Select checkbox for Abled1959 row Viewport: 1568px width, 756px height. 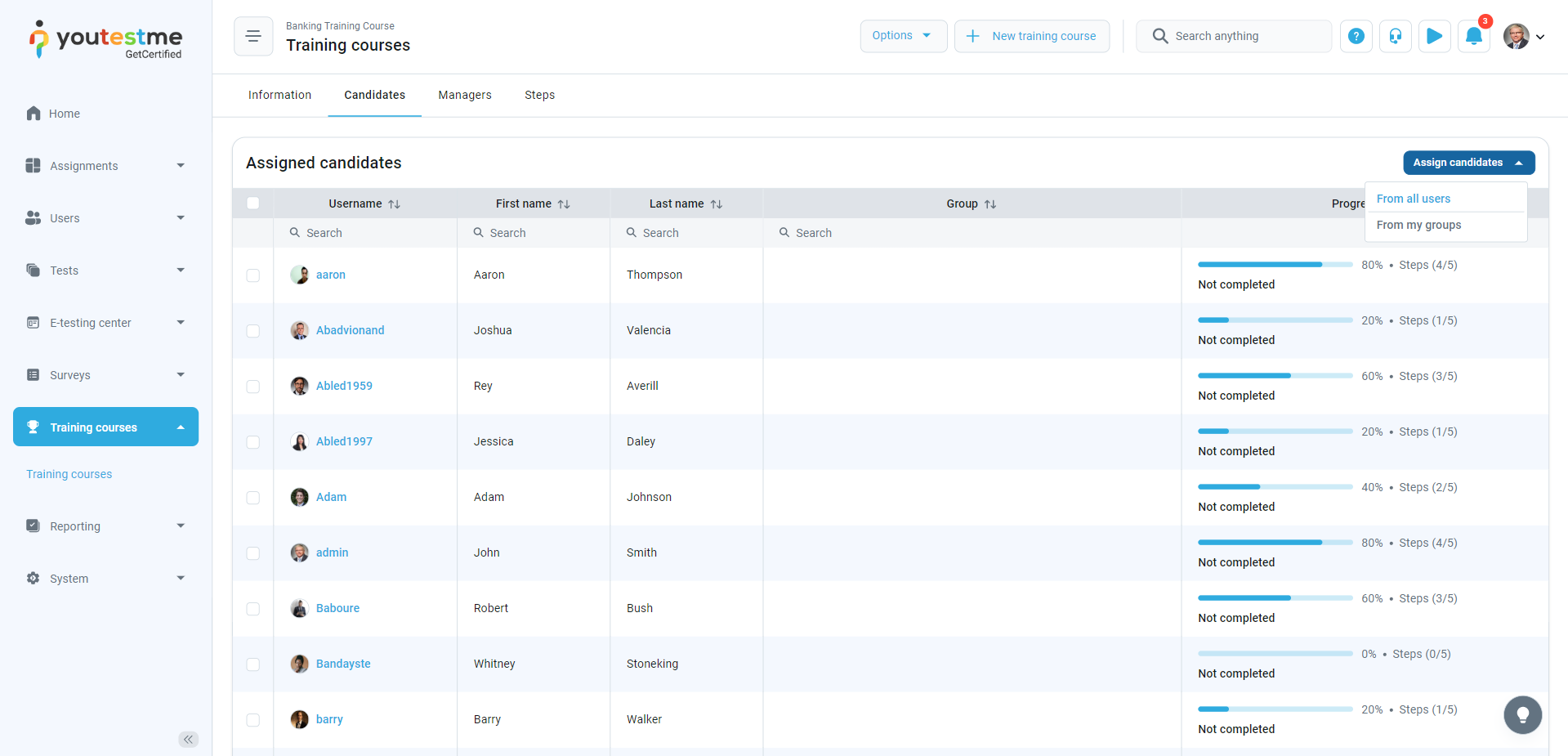[x=253, y=387]
